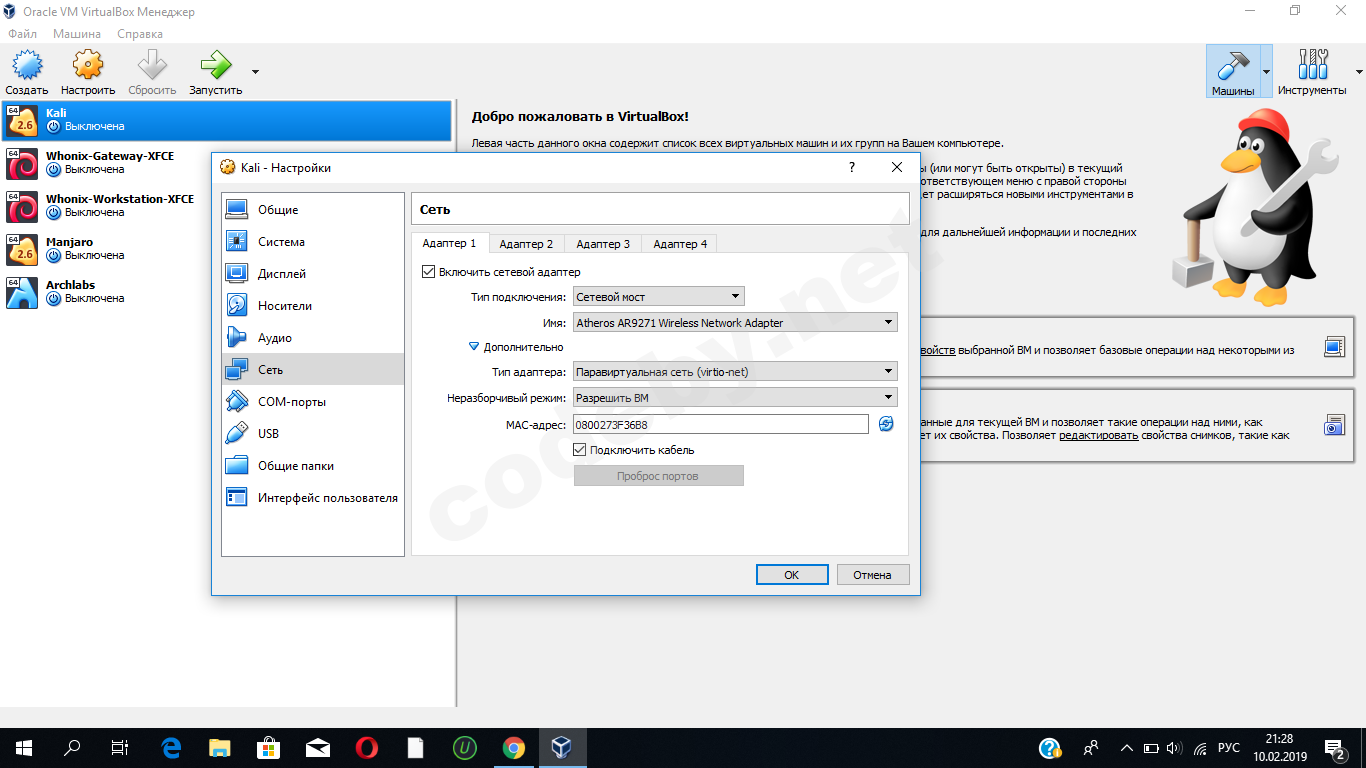Open Windows search from the taskbar
Viewport: 1366px width, 768px height.
72,748
